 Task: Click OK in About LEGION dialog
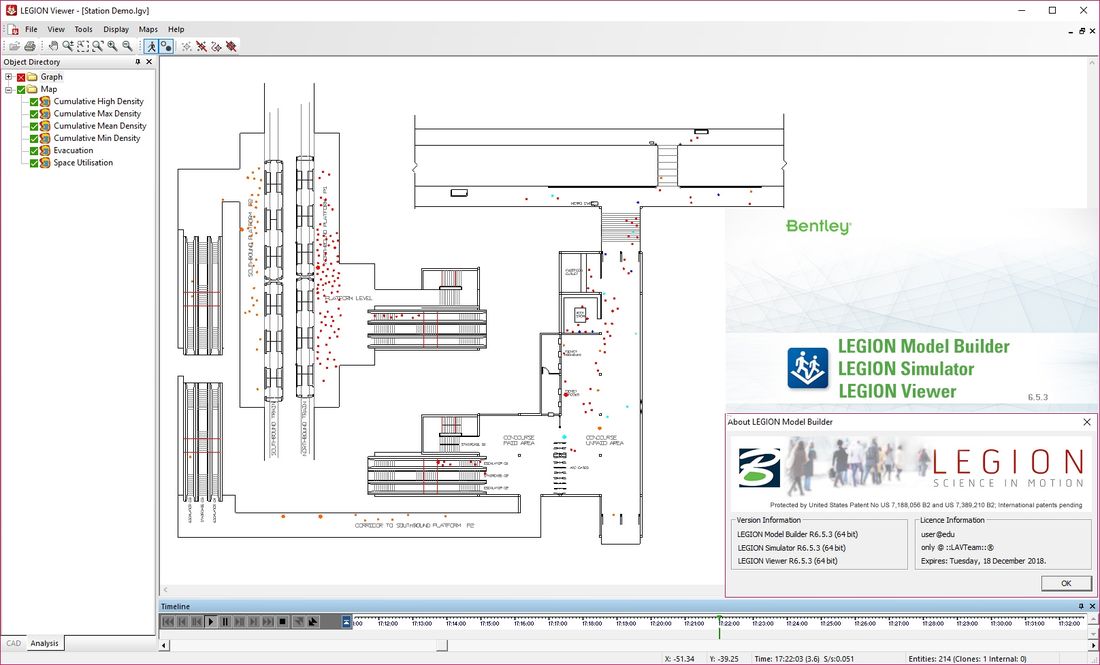tap(1066, 583)
